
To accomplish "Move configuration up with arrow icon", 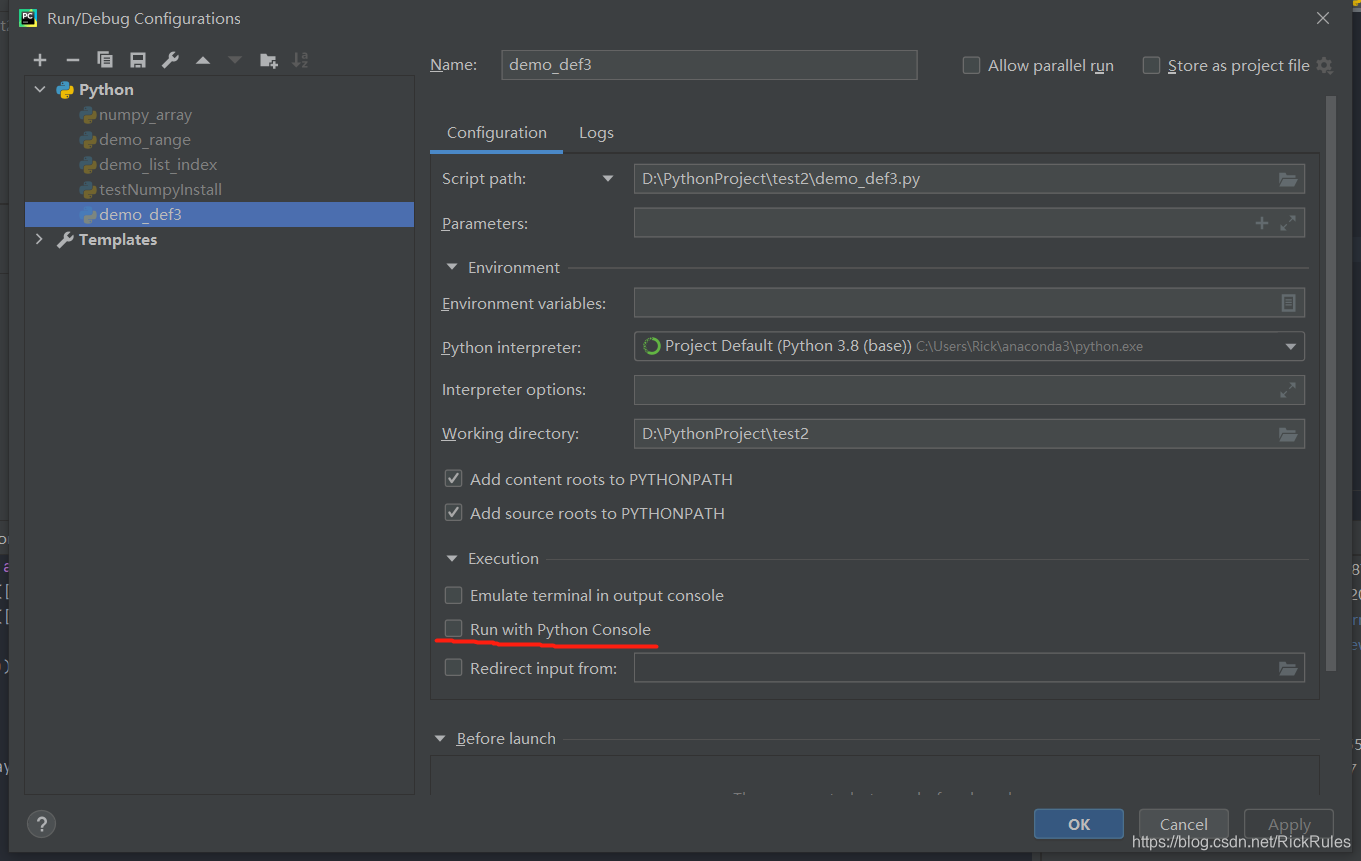I will click(x=203, y=61).
